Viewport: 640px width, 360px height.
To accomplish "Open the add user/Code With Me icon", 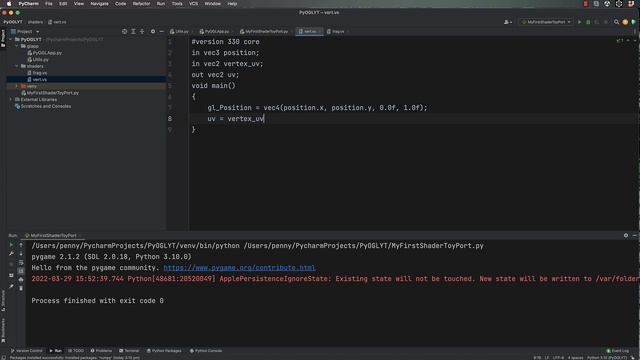I will tap(507, 22).
